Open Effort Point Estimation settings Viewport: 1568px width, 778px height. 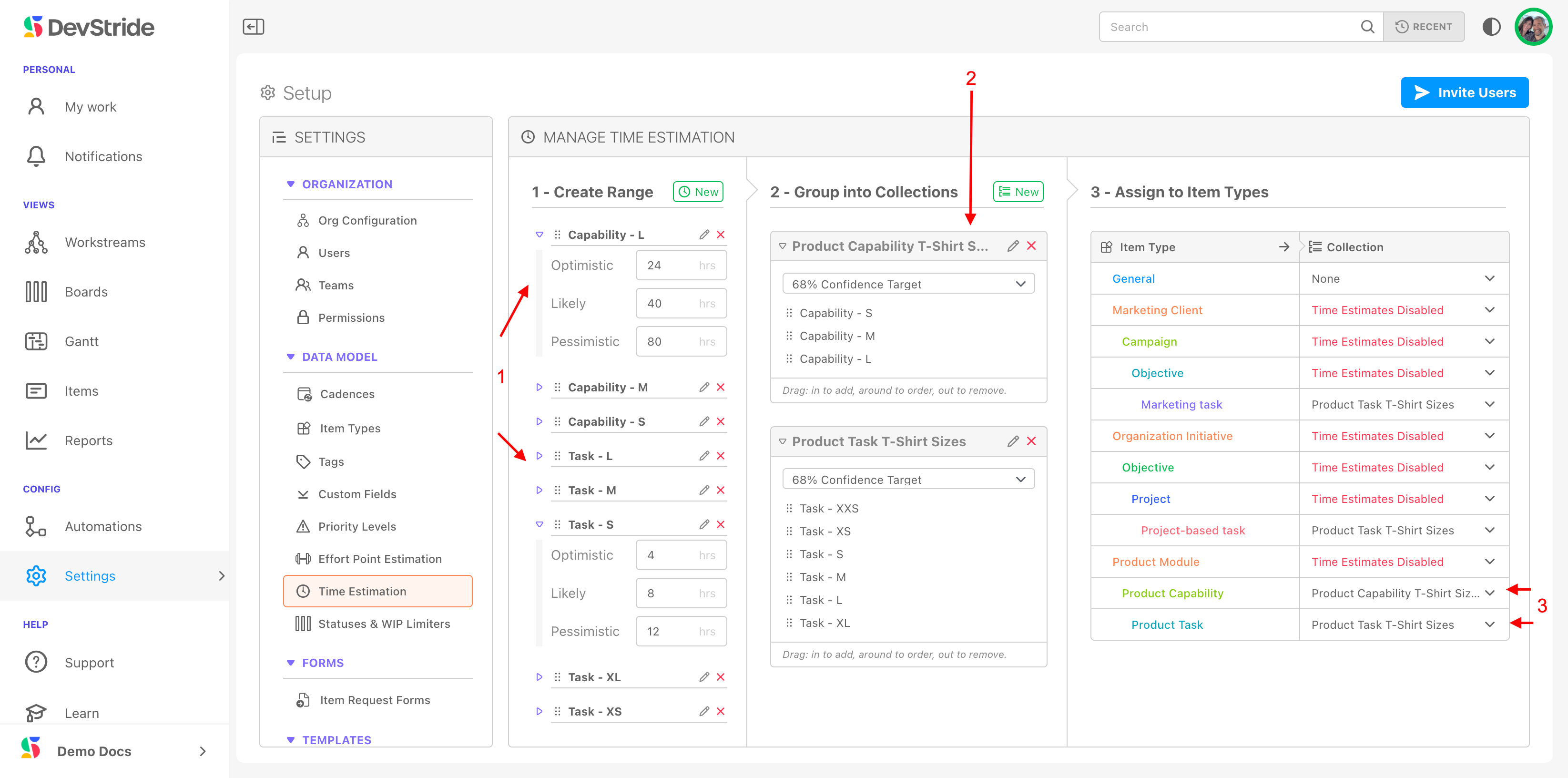click(379, 558)
